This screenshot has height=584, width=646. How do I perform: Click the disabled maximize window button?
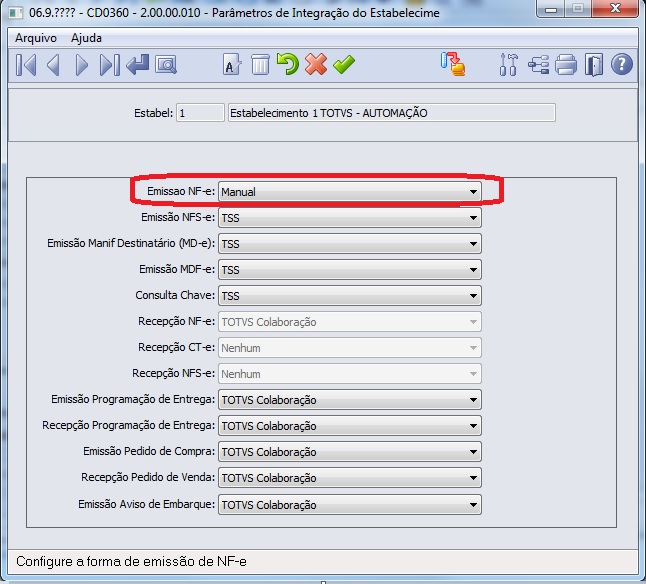coord(578,8)
